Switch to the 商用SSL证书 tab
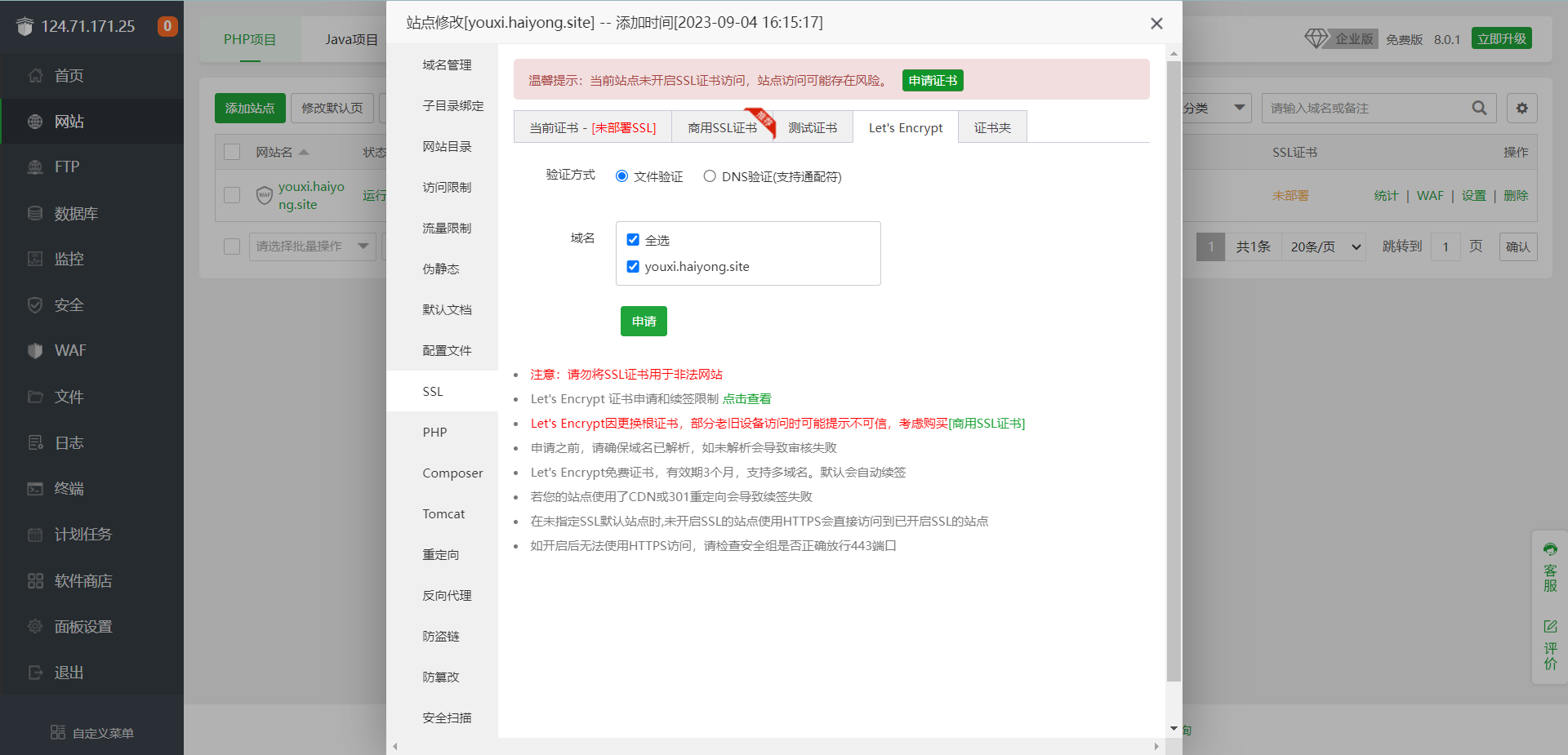 (x=722, y=127)
